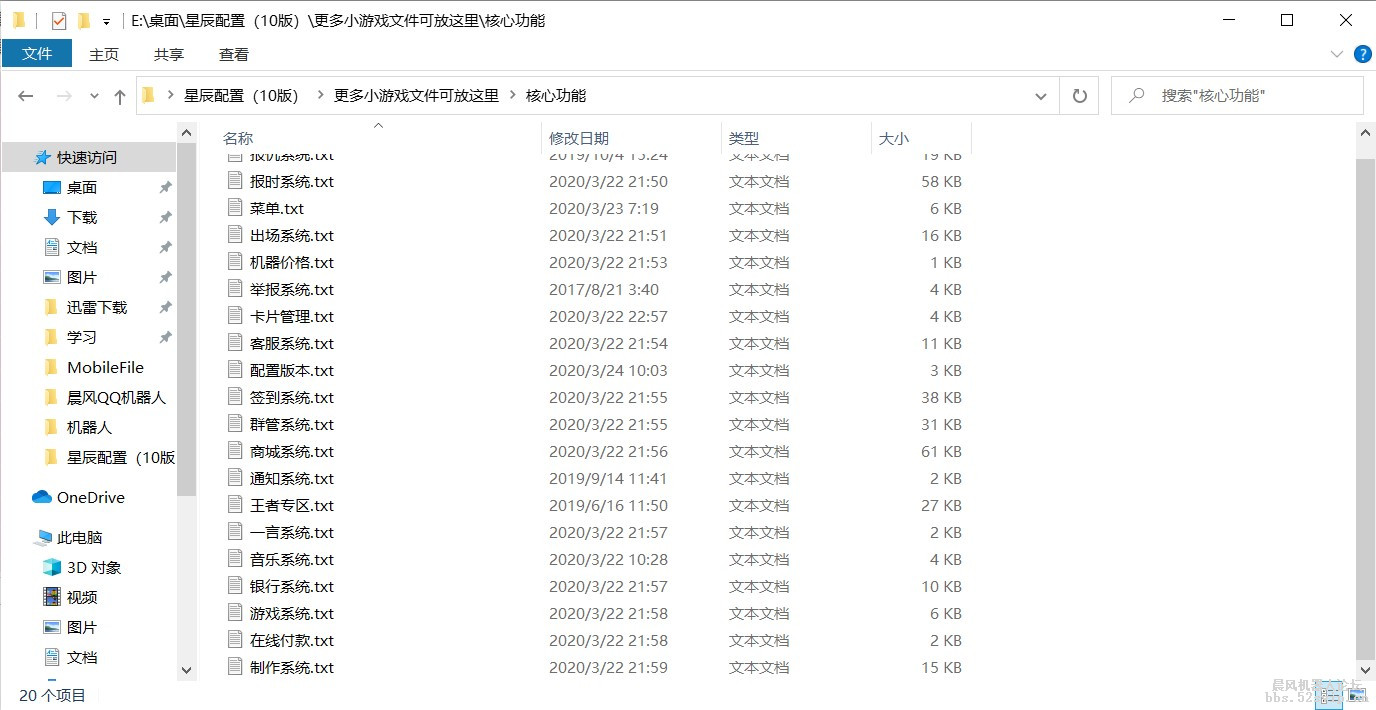1376x710 pixels.
Task: Open the address bar history dropdown
Action: [1040, 95]
